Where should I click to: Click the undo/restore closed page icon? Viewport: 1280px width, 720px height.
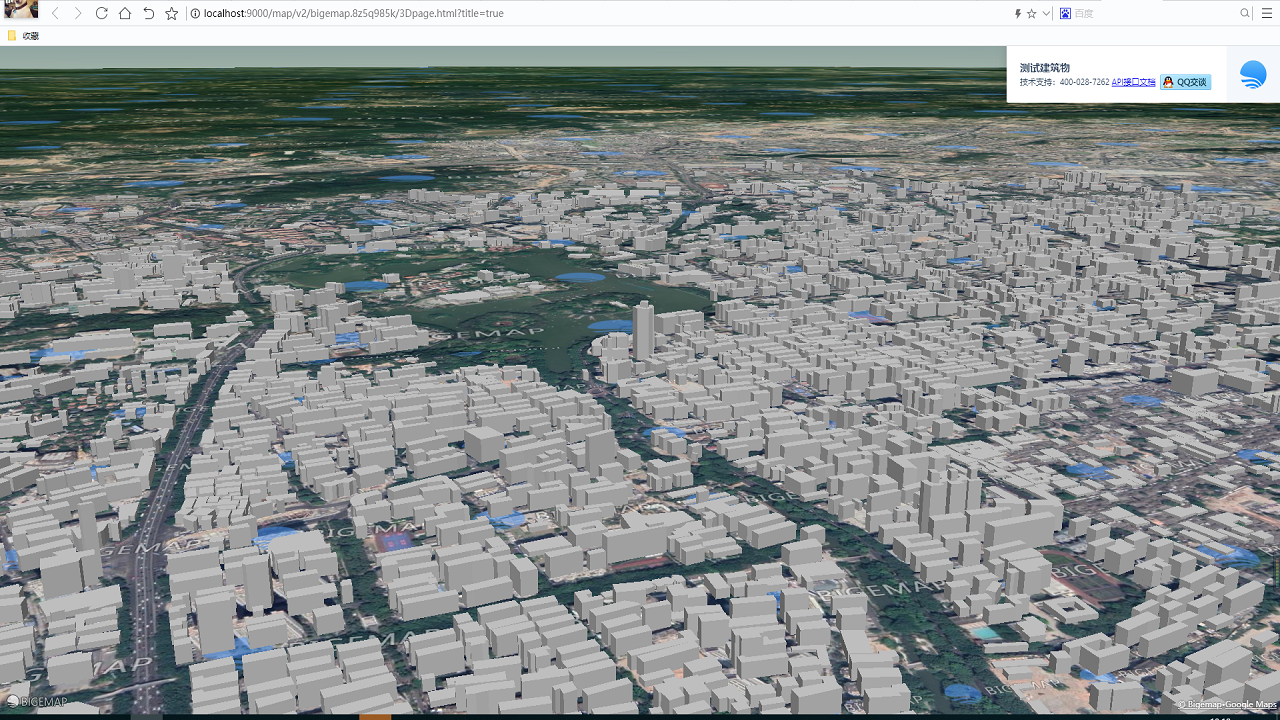click(148, 14)
